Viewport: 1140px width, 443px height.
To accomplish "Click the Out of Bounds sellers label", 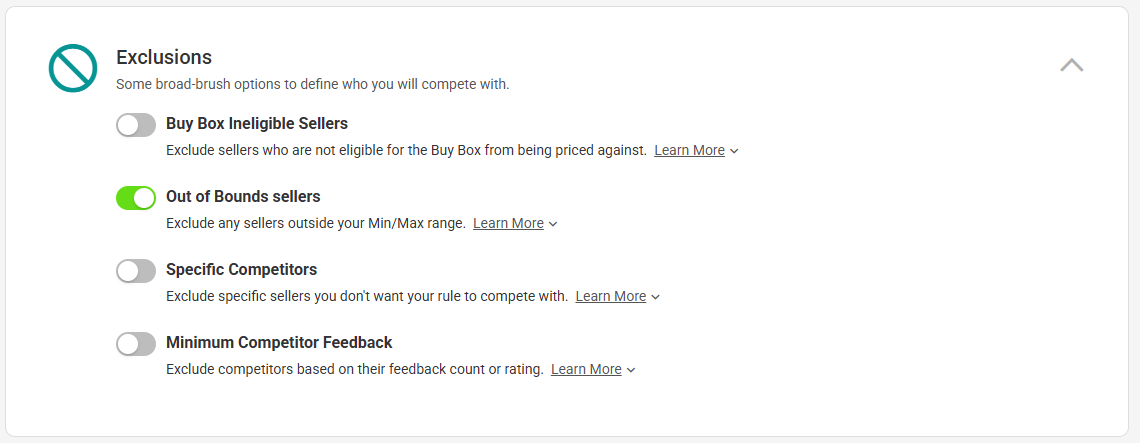I will coord(244,196).
